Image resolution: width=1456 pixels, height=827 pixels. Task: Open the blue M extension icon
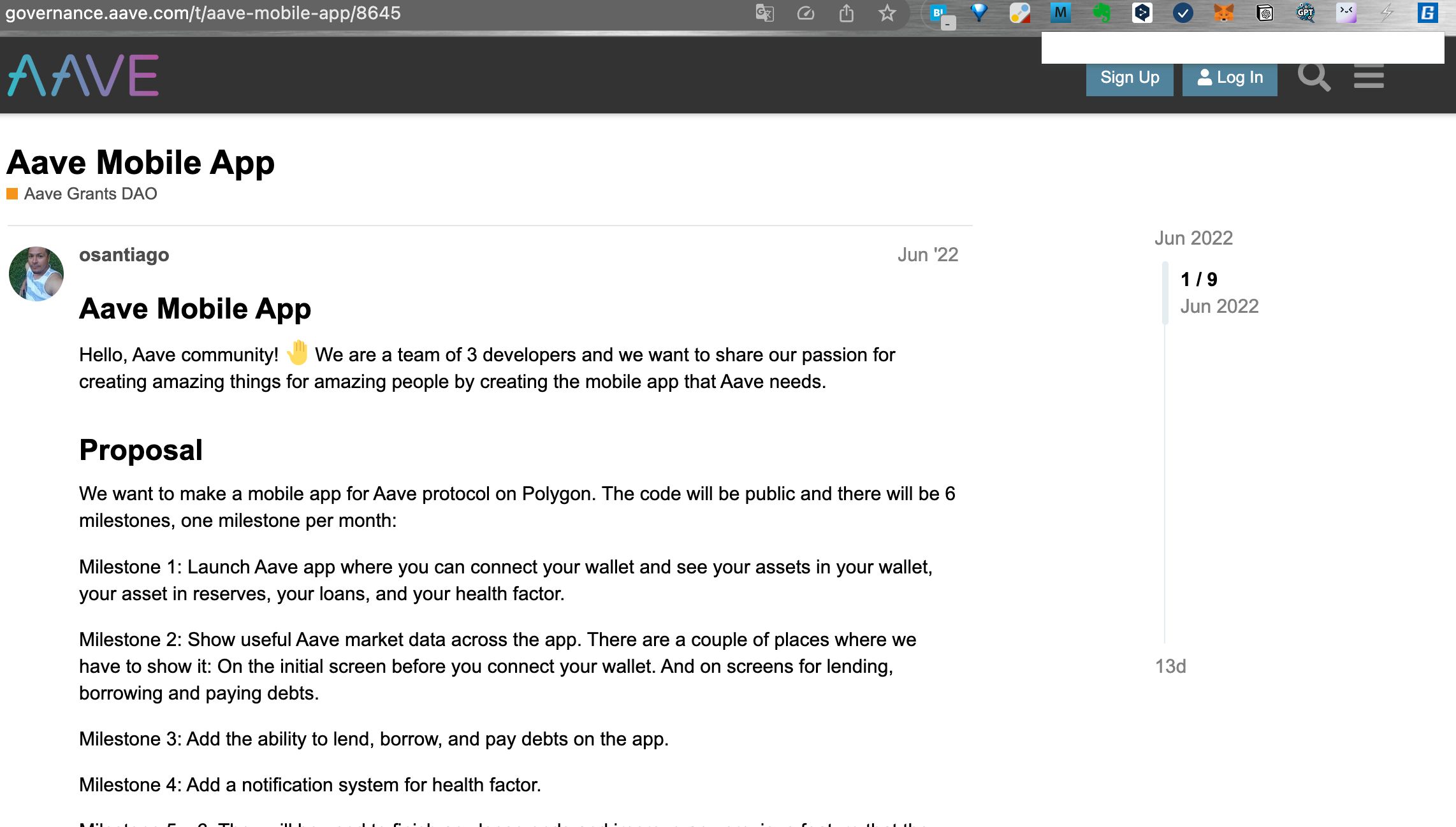[x=1061, y=13]
